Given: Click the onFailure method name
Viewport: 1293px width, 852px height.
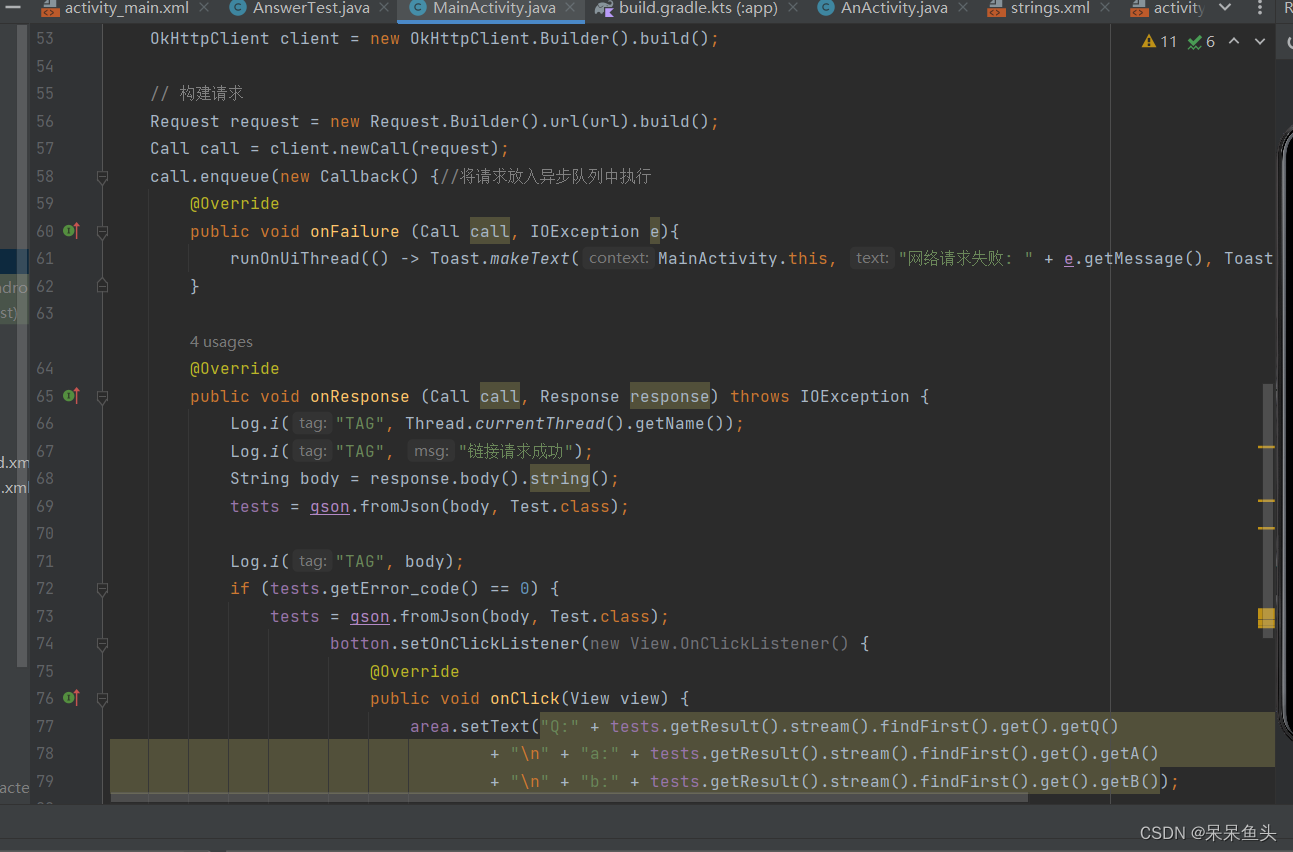Looking at the screenshot, I should tap(355, 231).
